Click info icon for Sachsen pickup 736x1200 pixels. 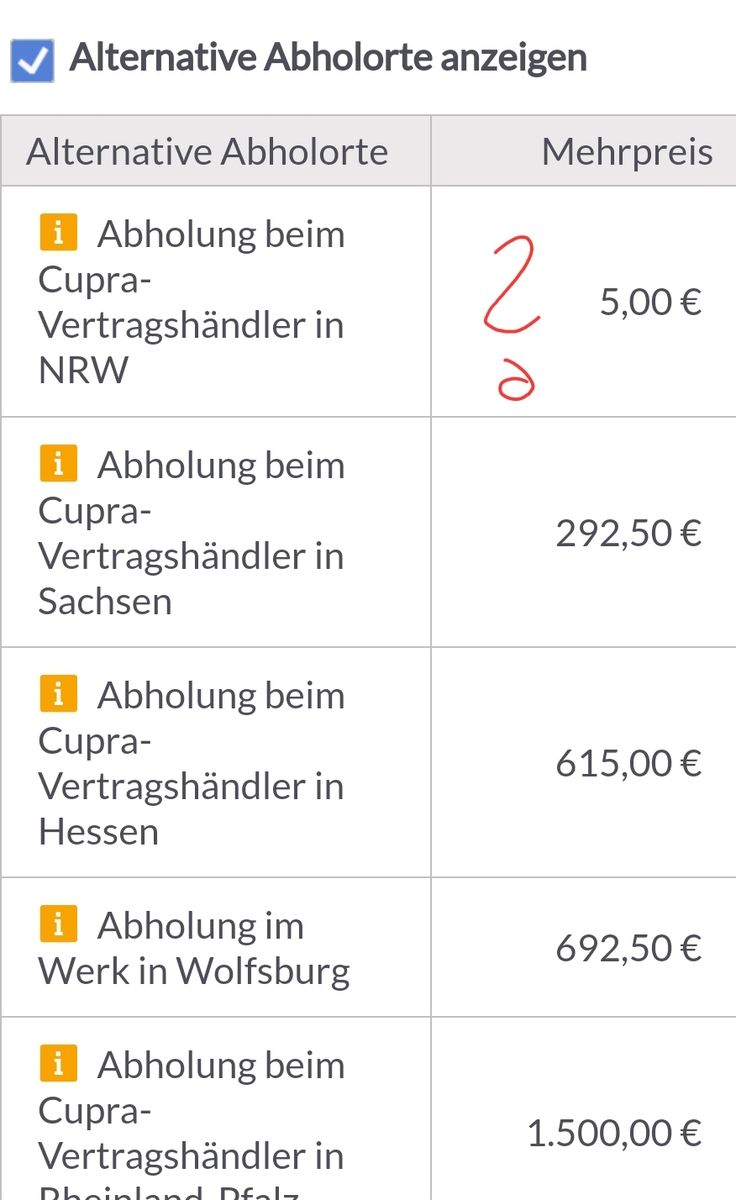[58, 464]
